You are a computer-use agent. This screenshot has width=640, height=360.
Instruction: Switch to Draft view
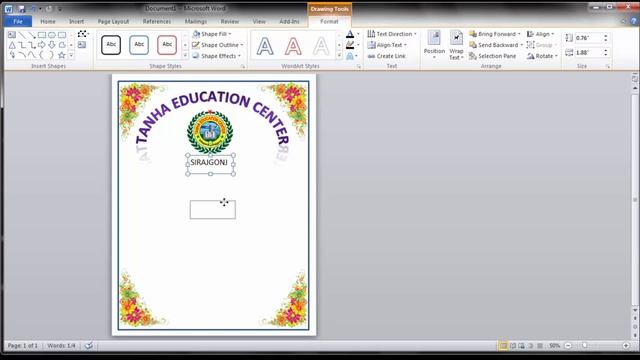pyautogui.click(x=540, y=346)
